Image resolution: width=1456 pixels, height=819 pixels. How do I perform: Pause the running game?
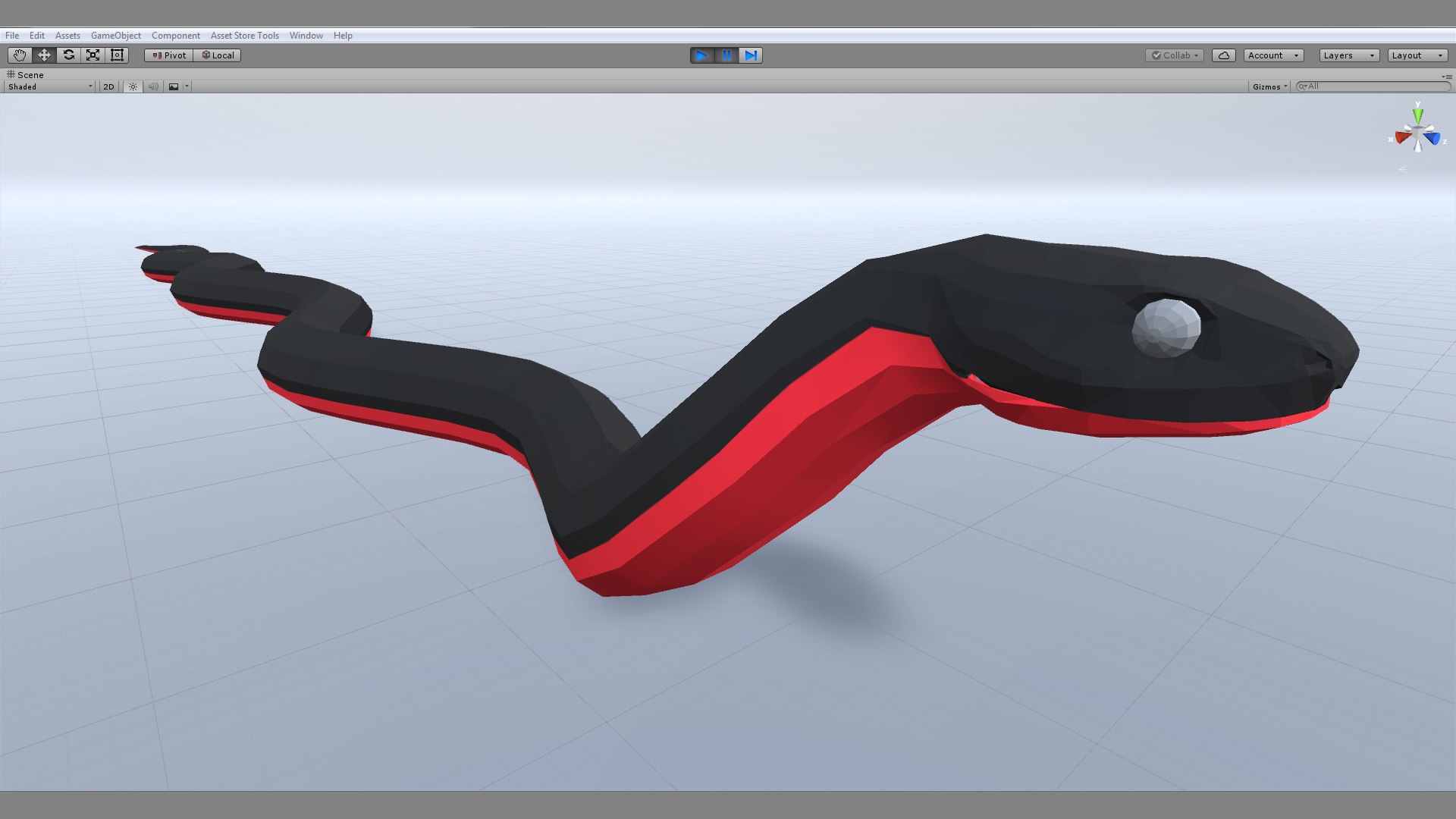point(726,55)
